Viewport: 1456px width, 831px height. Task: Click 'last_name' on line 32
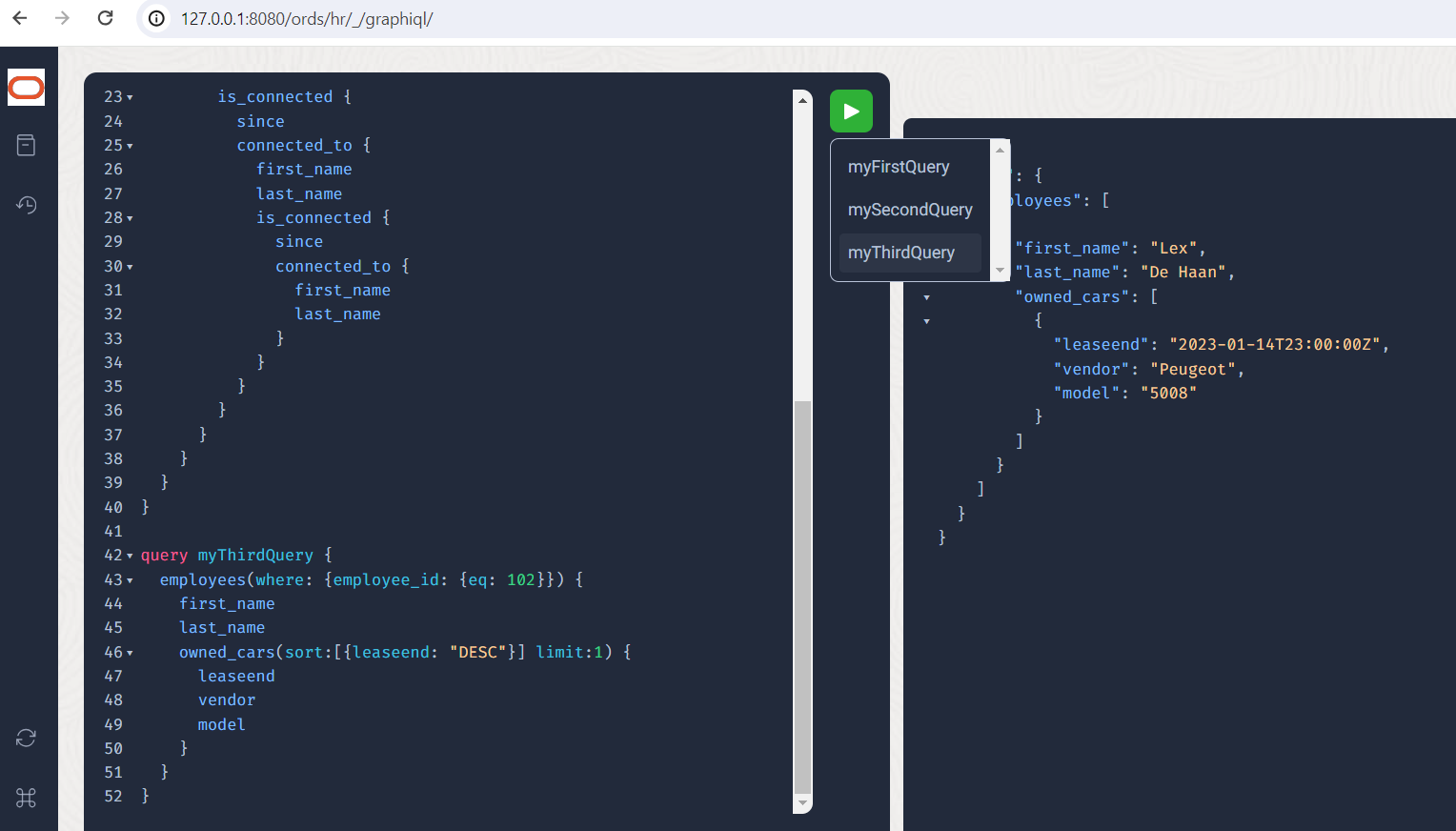[337, 314]
